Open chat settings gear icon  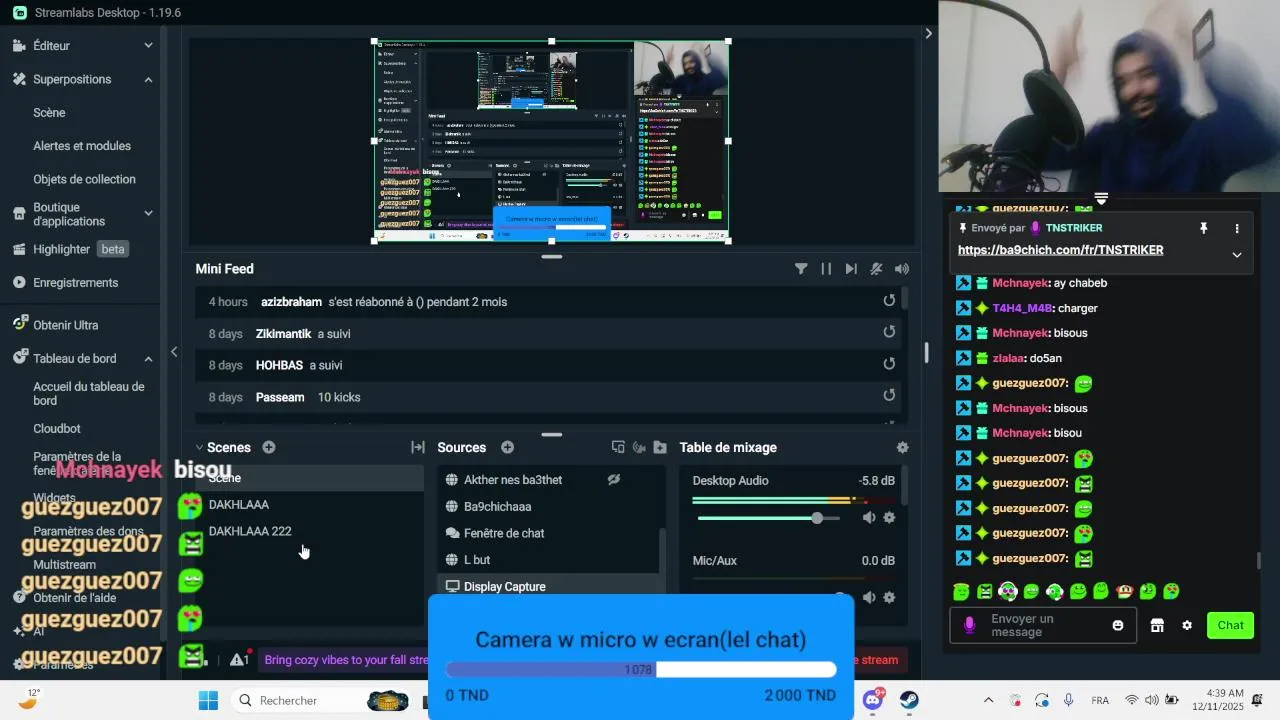click(x=1187, y=626)
